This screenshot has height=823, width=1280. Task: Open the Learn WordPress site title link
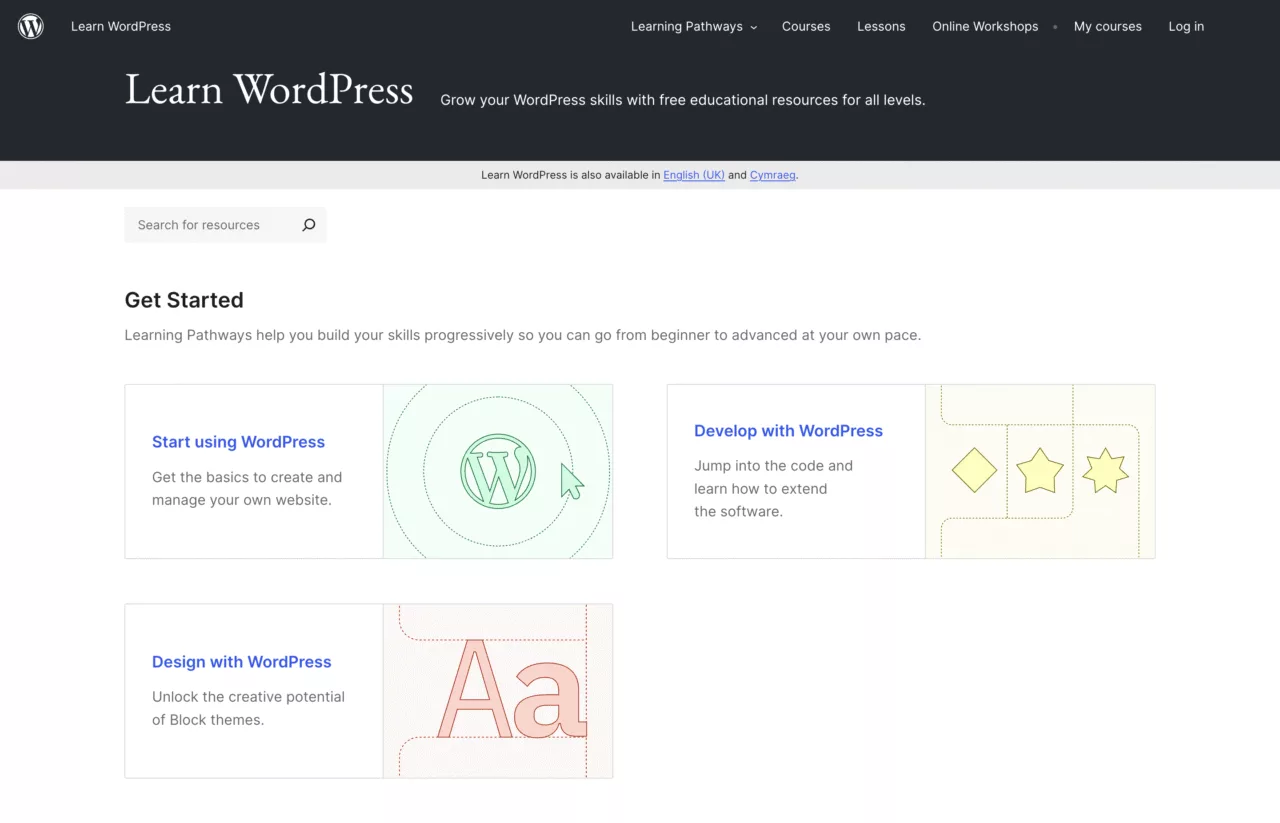pos(121,26)
